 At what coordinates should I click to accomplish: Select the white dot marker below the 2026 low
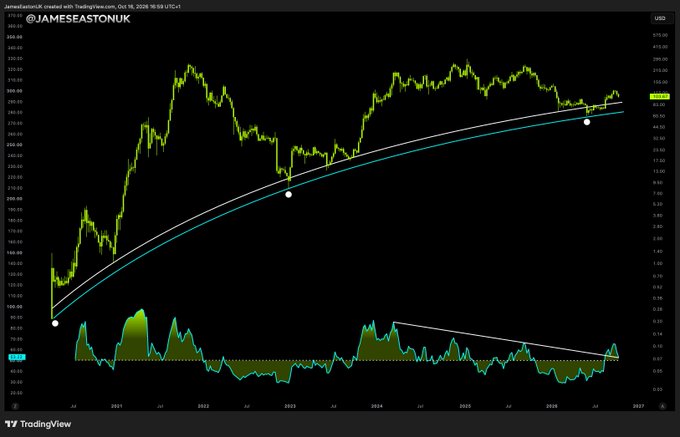point(587,122)
